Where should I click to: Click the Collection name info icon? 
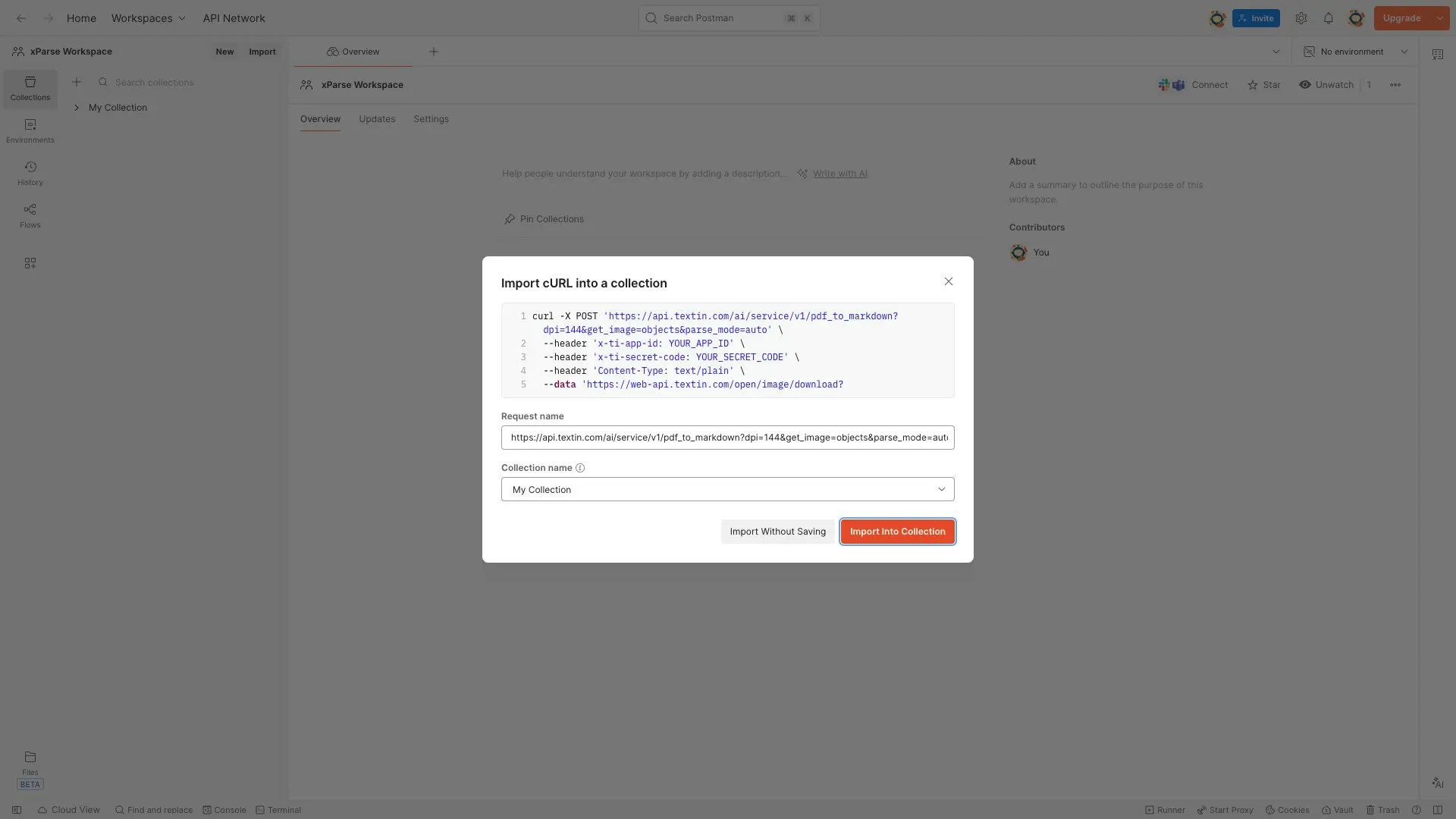tap(580, 468)
